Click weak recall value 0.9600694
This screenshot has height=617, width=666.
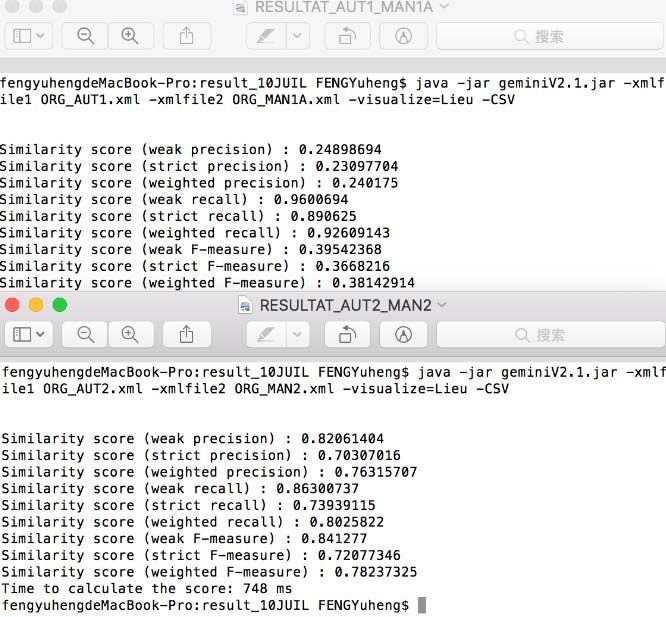311,199
